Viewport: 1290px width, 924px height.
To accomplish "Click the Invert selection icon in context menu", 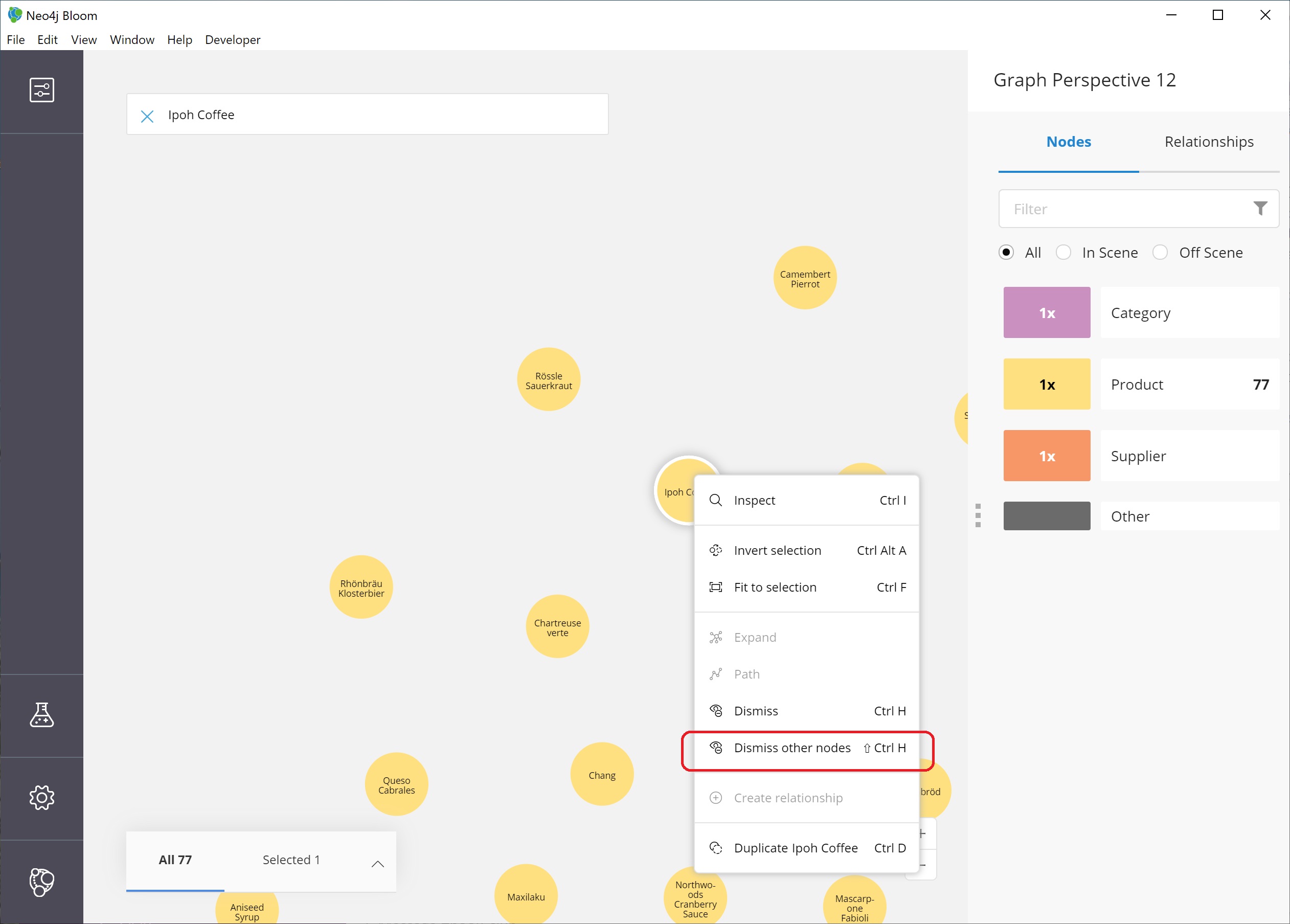I will (716, 550).
